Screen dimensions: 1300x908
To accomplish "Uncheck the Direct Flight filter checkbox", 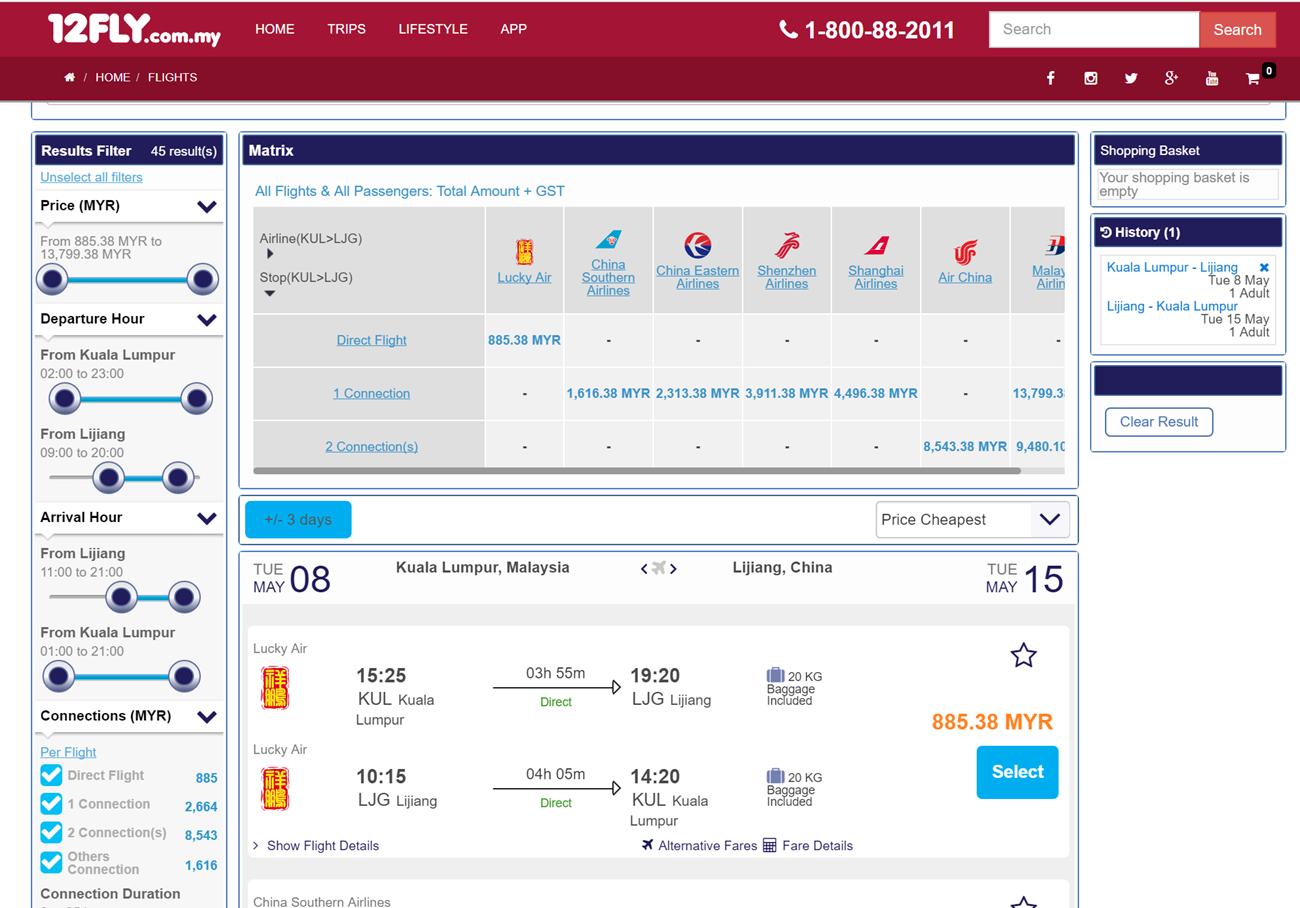I will coord(51,775).
